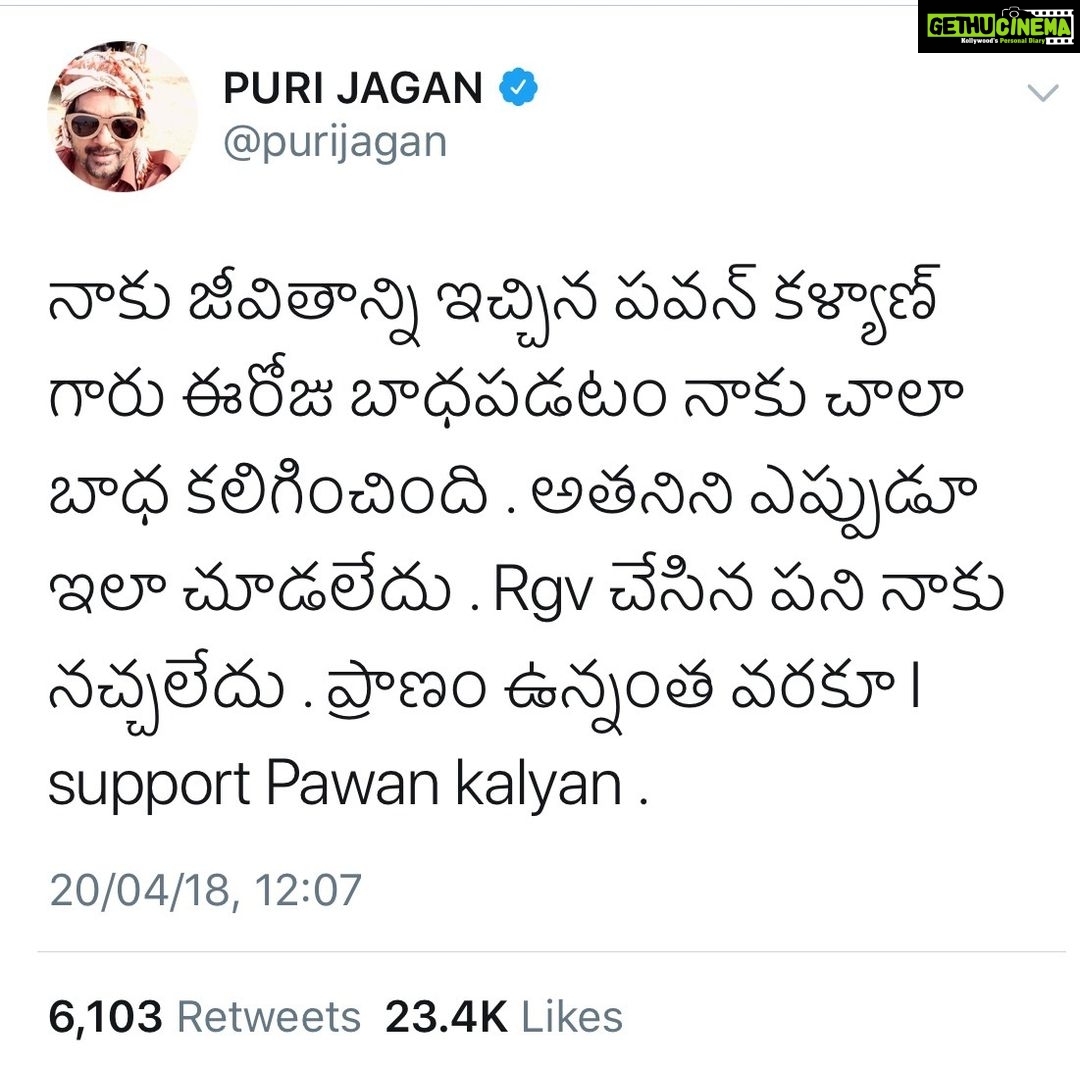View the 23.4K Likes list
The width and height of the screenshot is (1080, 1068).
tap(503, 1017)
